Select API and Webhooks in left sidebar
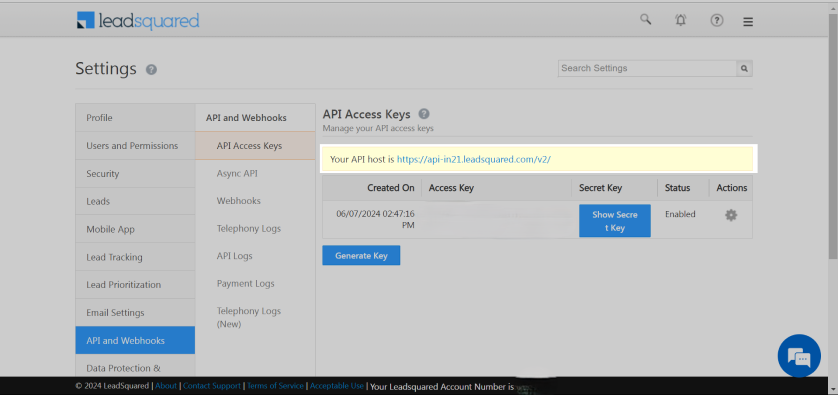838x395 pixels. 135,340
